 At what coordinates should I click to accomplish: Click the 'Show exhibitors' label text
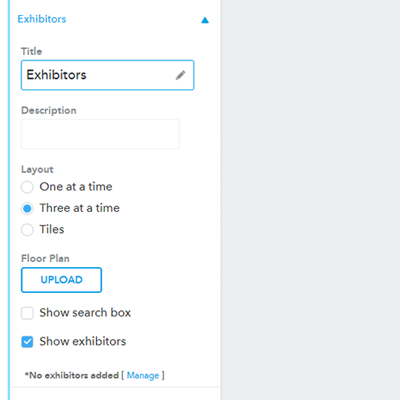[x=83, y=341]
